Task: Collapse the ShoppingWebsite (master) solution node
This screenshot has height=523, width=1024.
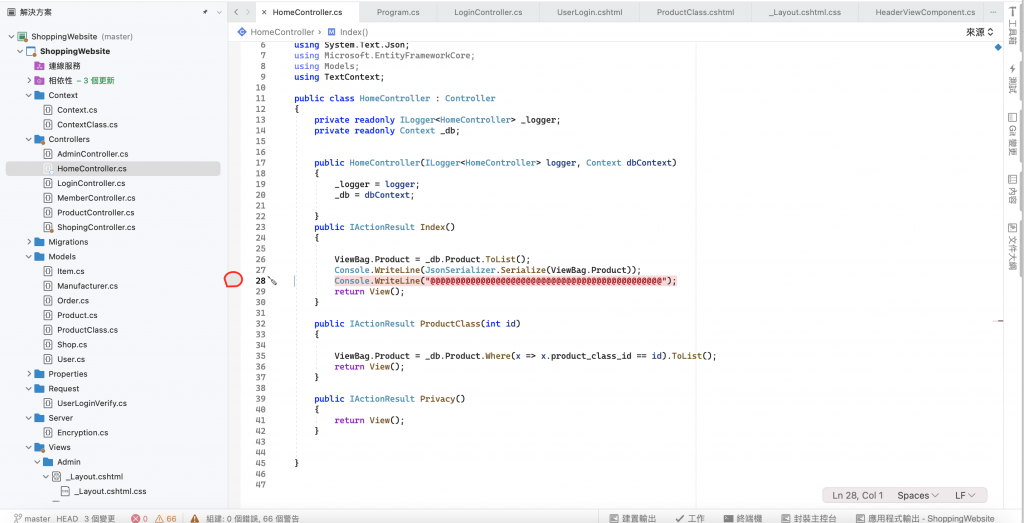Action: pos(12,37)
